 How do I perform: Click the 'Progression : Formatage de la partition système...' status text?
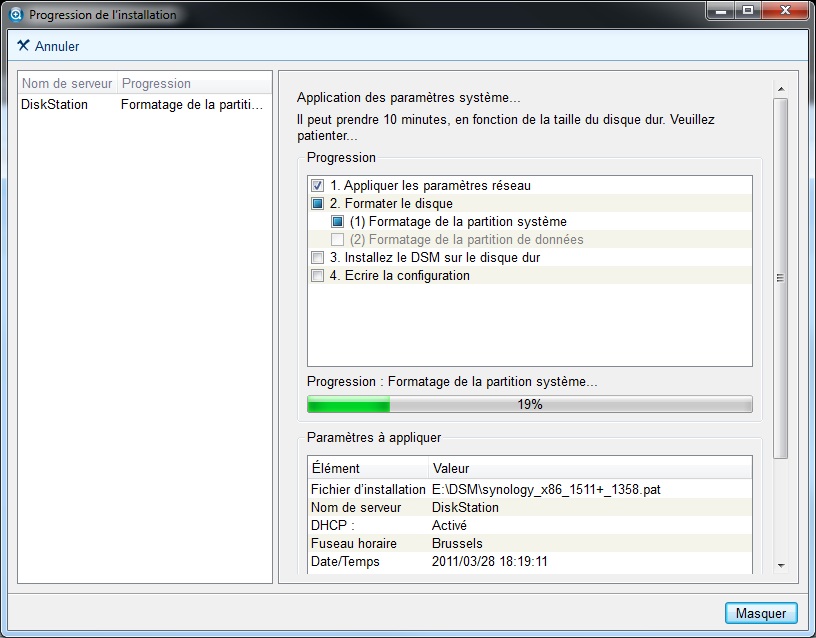[x=452, y=381]
